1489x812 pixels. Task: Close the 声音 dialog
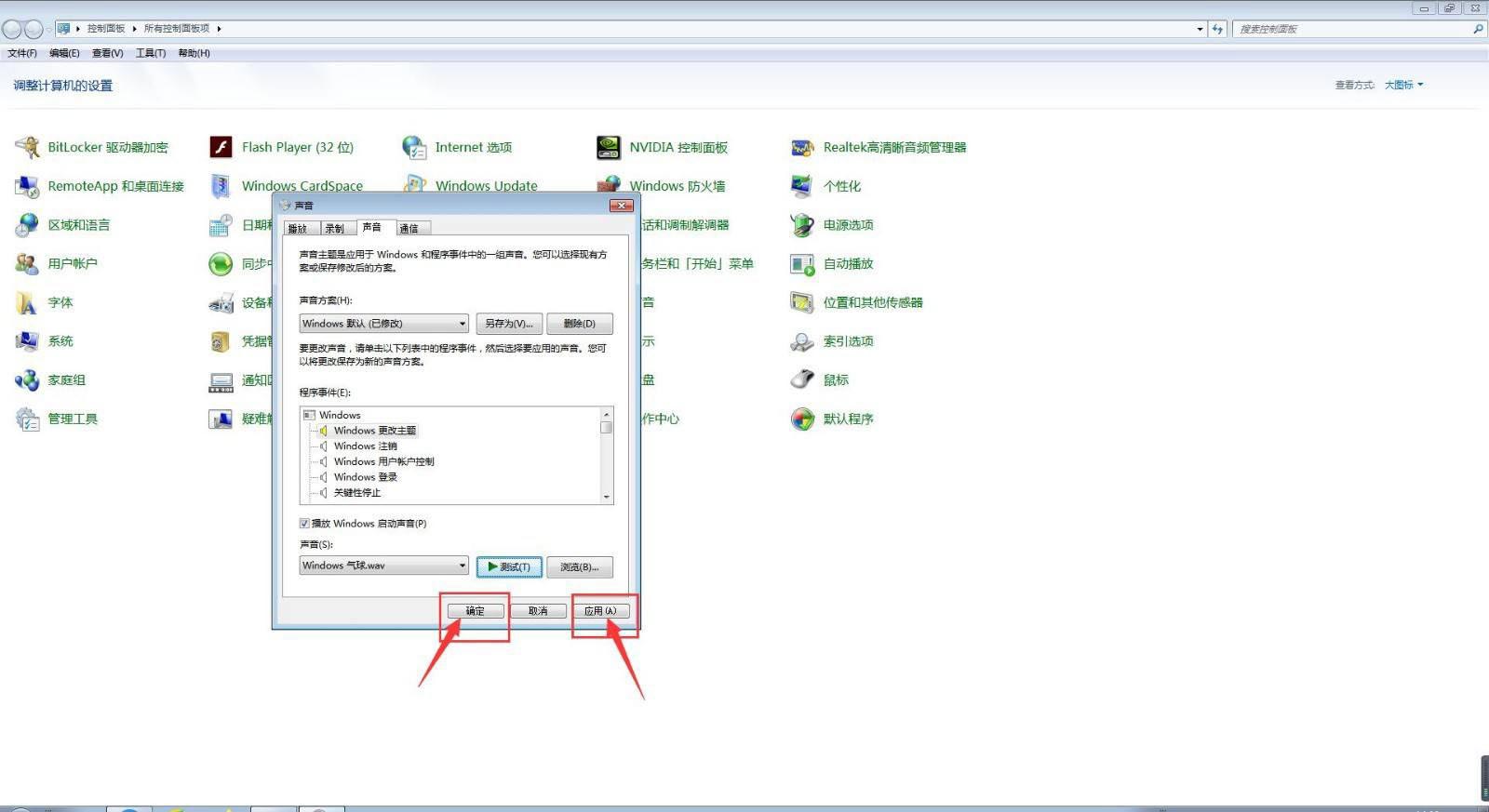(x=621, y=205)
